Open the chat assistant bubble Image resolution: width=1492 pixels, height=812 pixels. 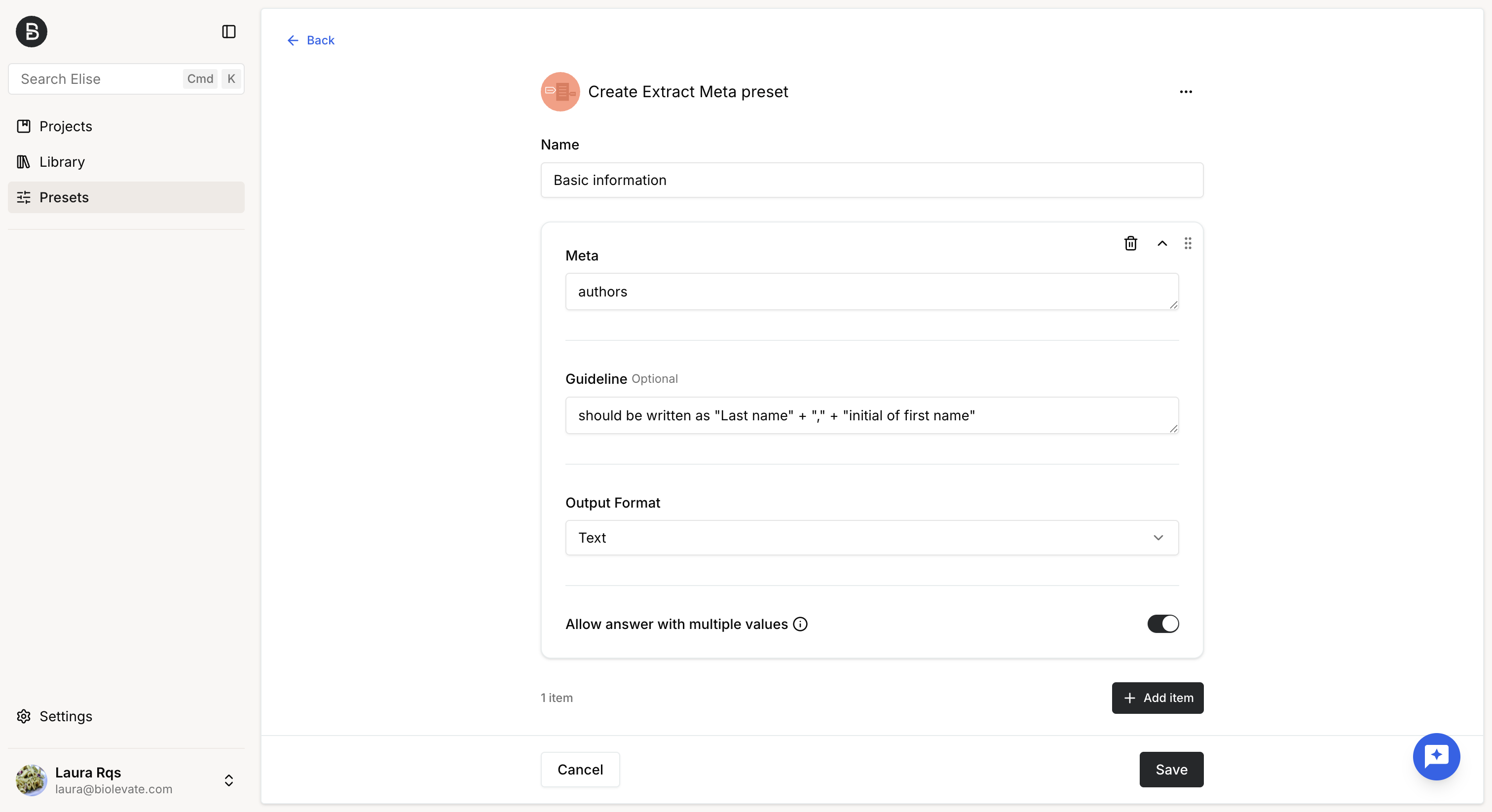tap(1436, 756)
